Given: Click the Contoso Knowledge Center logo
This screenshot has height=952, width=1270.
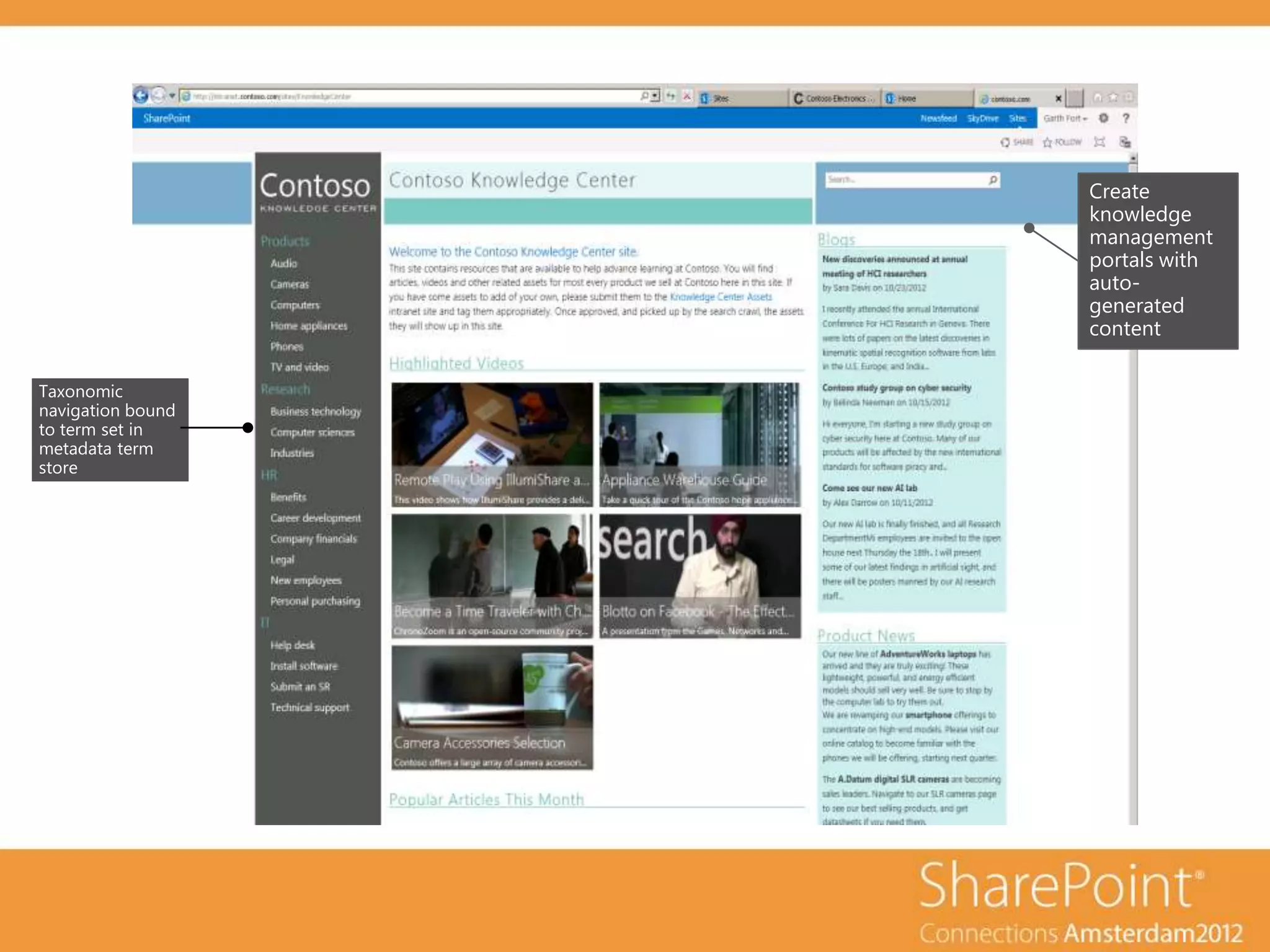Looking at the screenshot, I should pyautogui.click(x=317, y=192).
